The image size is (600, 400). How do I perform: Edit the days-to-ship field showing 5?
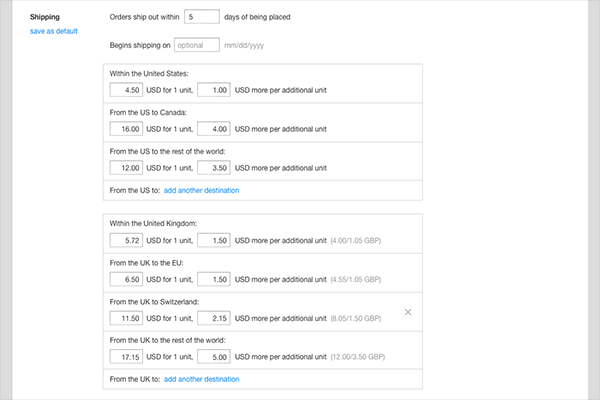click(202, 17)
